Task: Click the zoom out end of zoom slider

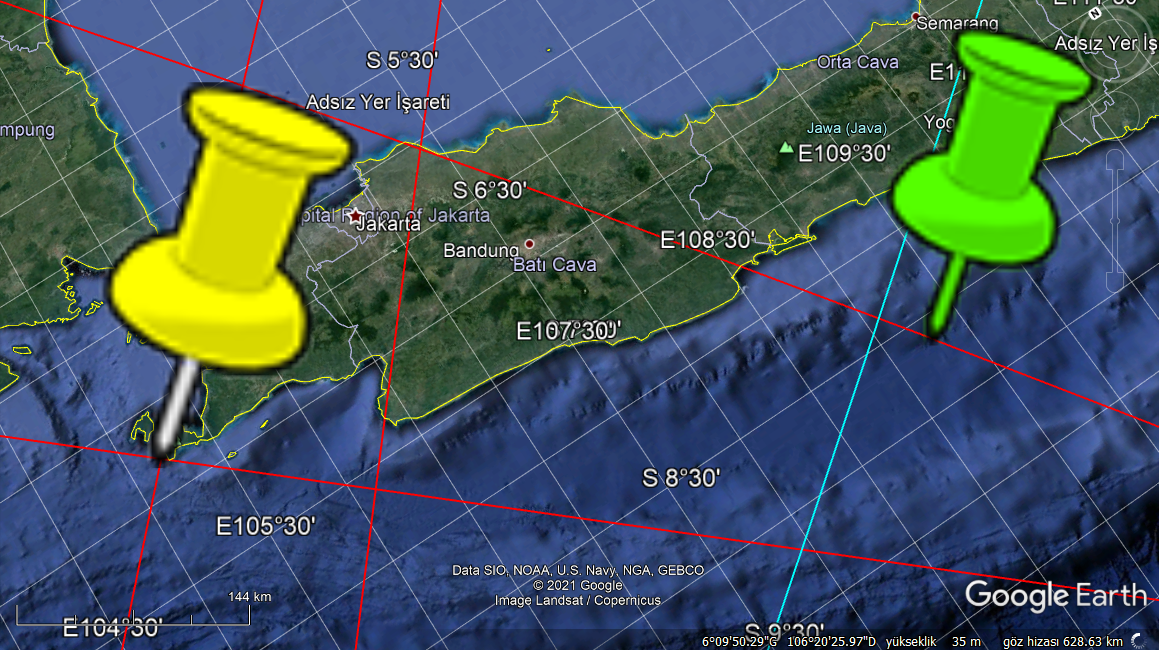Action: click(x=1115, y=282)
